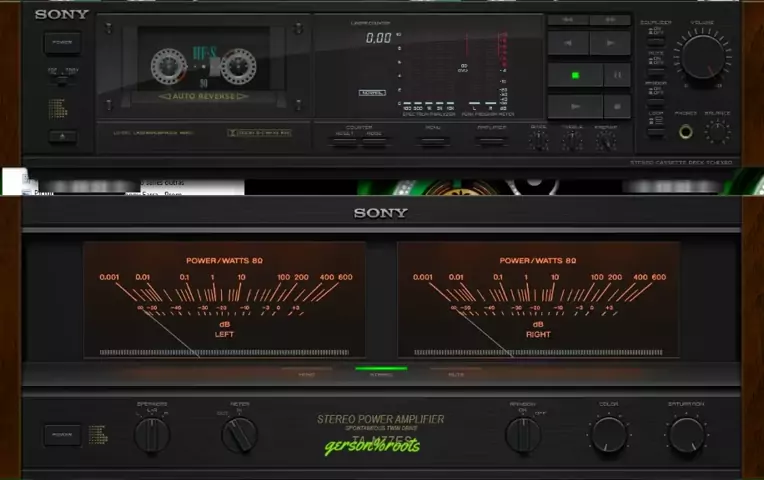Toggle the Loop switch
The height and width of the screenshot is (480, 764).
pos(656,132)
